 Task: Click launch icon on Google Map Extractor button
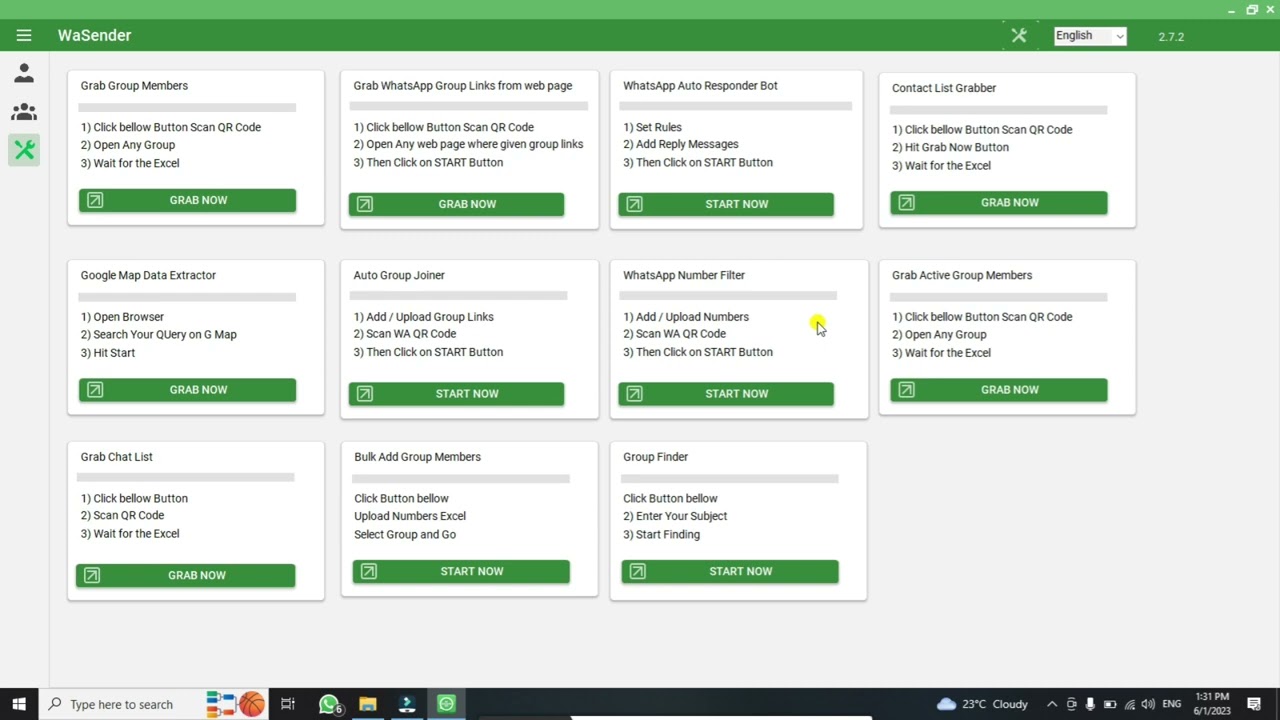pos(95,390)
